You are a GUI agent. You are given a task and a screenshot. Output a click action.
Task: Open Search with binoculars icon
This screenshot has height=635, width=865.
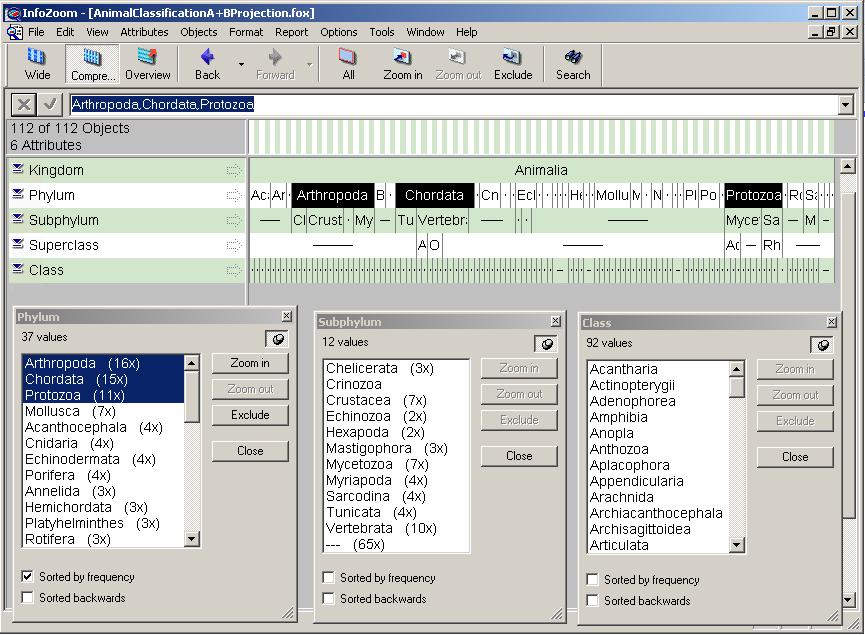[573, 64]
